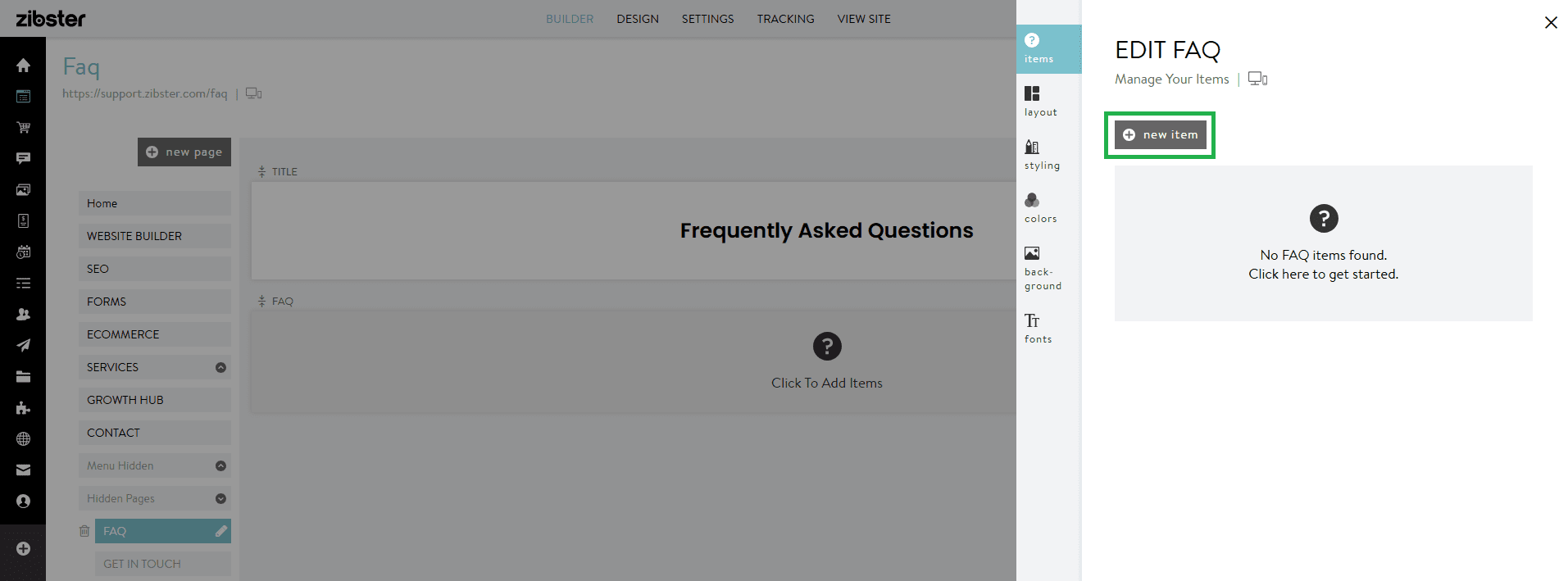1568x581 pixels.
Task: Click the new page button
Action: [x=184, y=152]
